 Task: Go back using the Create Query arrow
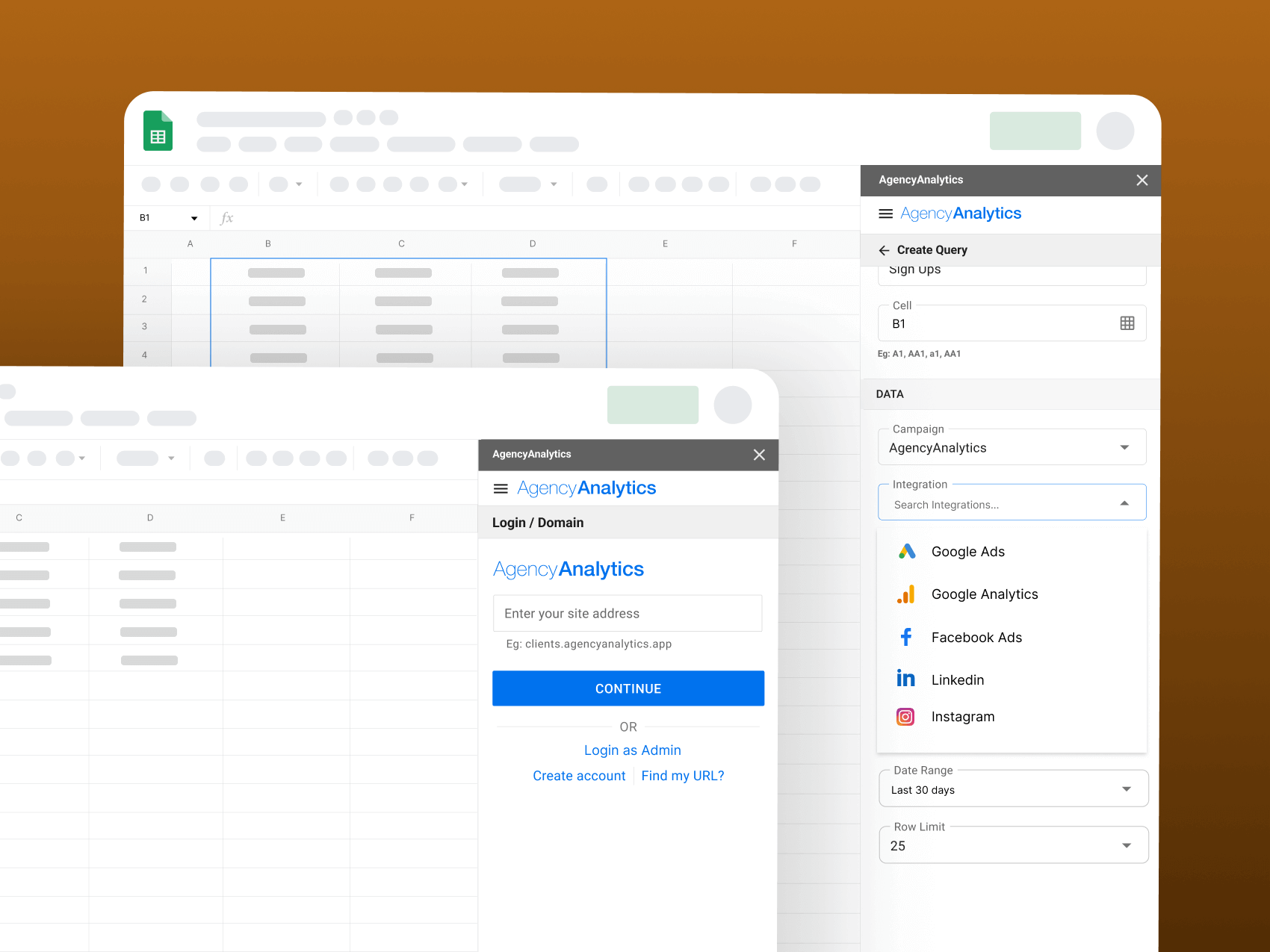click(x=884, y=250)
